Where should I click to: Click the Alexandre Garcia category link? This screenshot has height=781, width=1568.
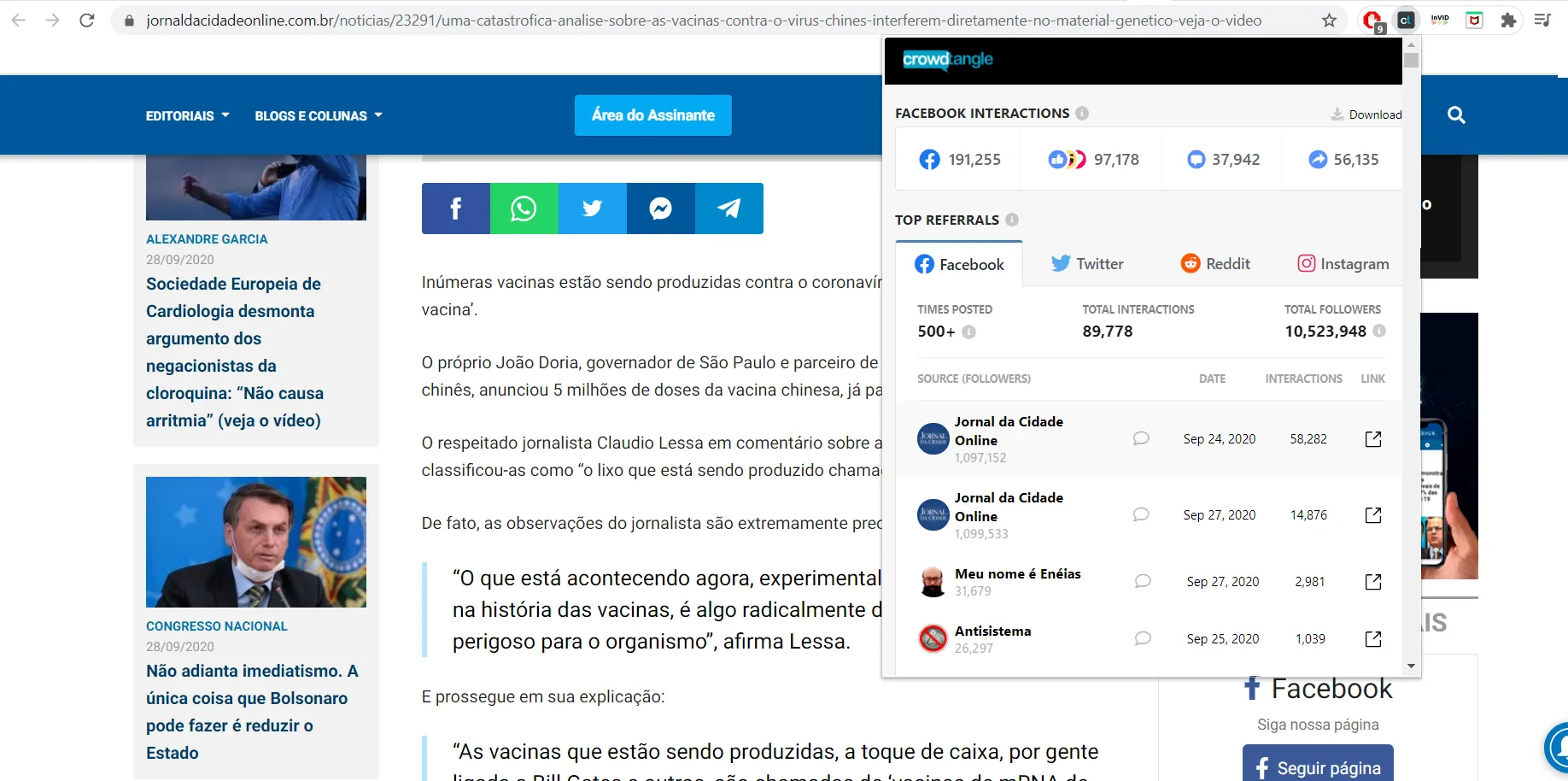coord(207,239)
